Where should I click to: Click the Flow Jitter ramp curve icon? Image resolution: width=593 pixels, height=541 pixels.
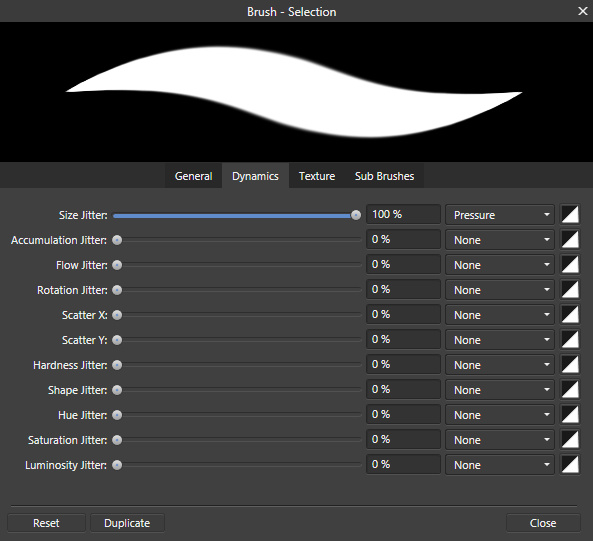570,265
